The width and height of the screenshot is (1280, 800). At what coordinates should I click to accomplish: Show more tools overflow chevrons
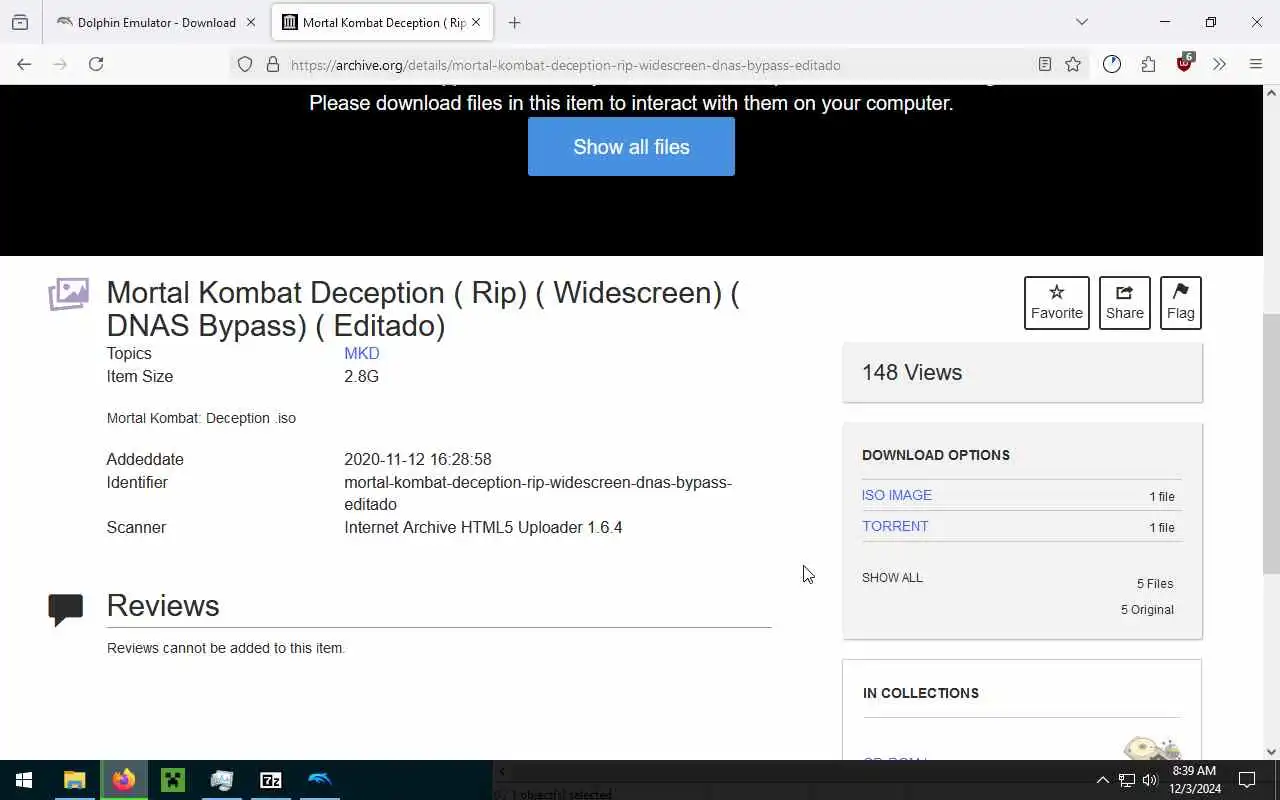[x=1219, y=64]
